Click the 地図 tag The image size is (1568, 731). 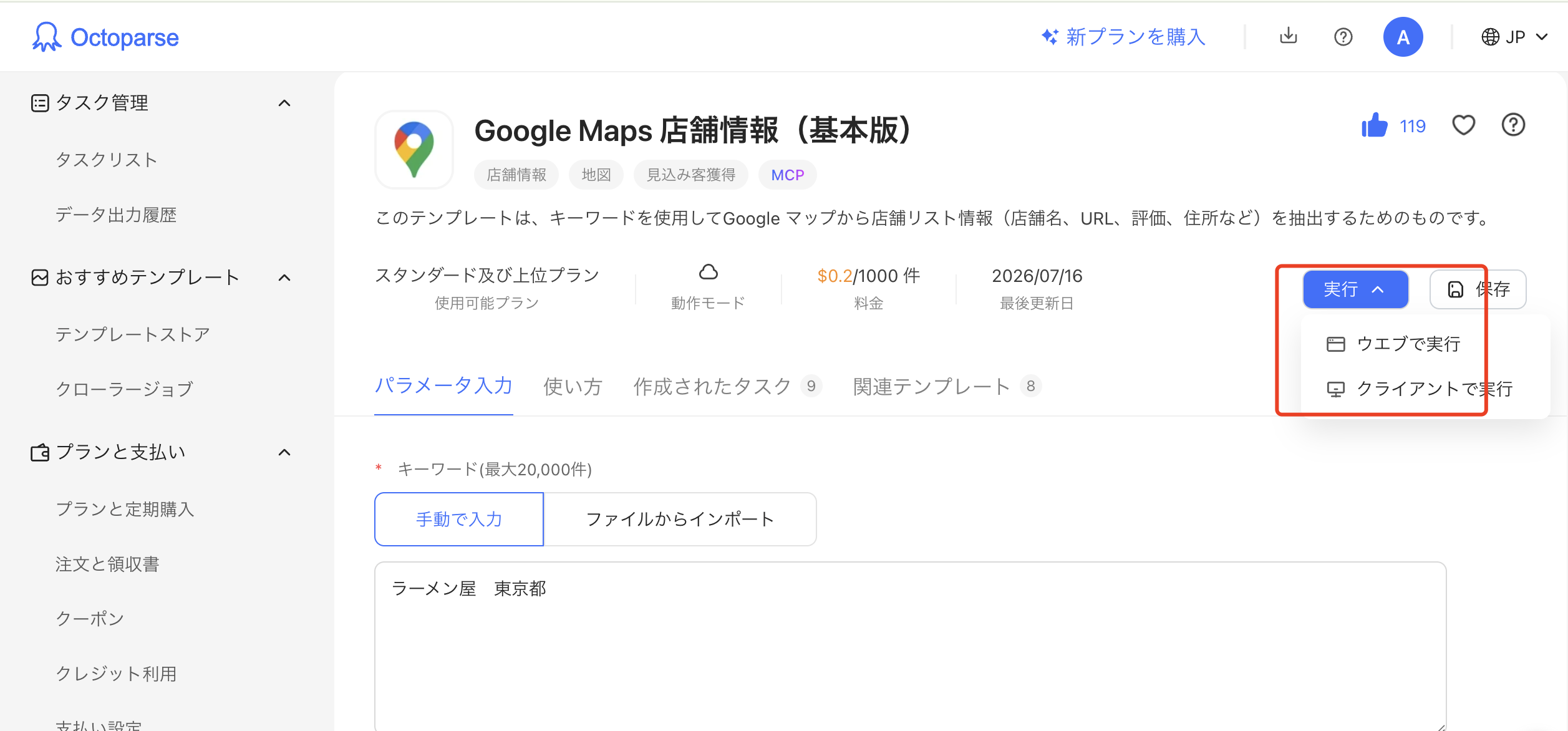point(596,175)
